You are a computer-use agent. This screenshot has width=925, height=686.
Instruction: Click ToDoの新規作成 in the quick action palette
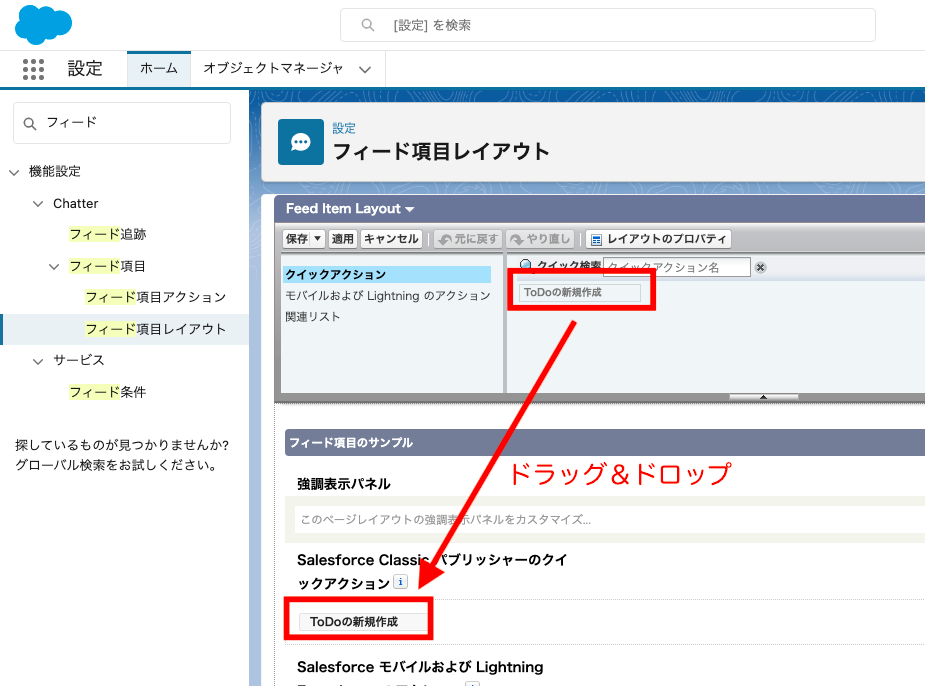click(579, 293)
